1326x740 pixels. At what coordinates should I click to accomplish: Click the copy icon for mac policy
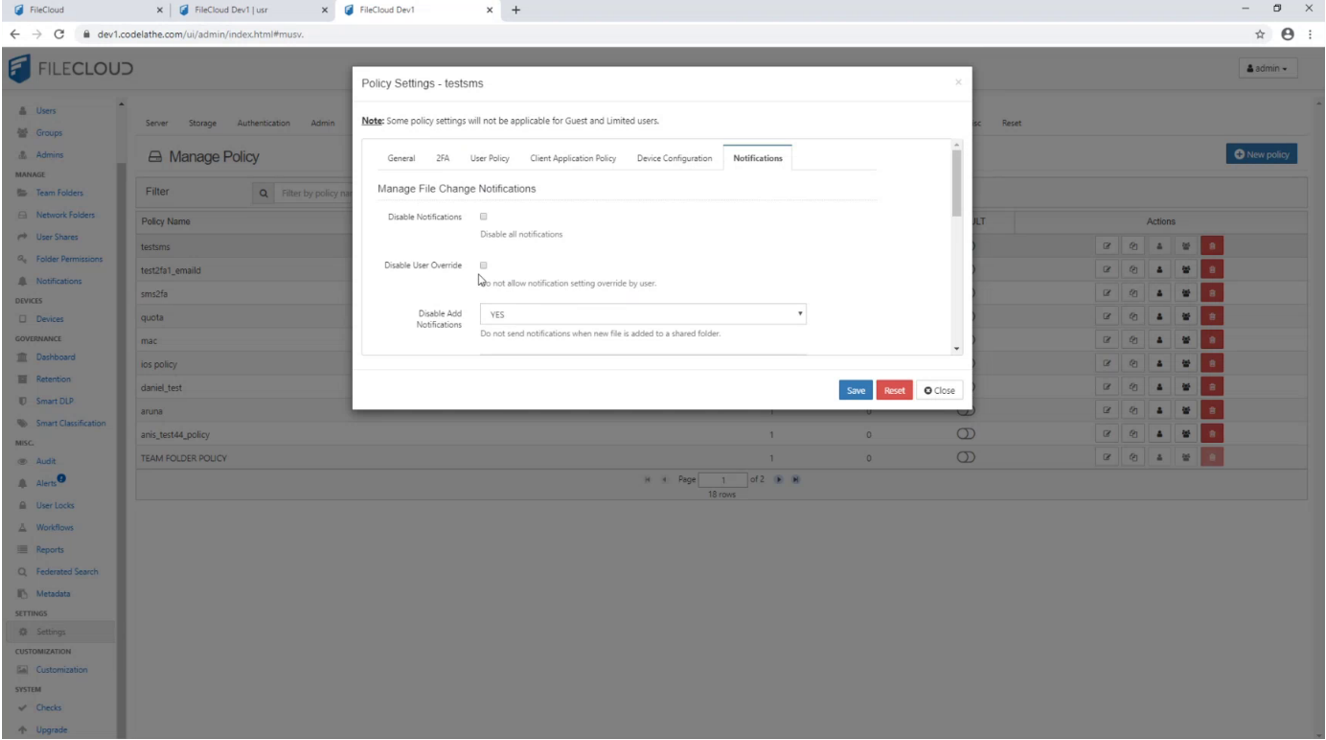1133,341
